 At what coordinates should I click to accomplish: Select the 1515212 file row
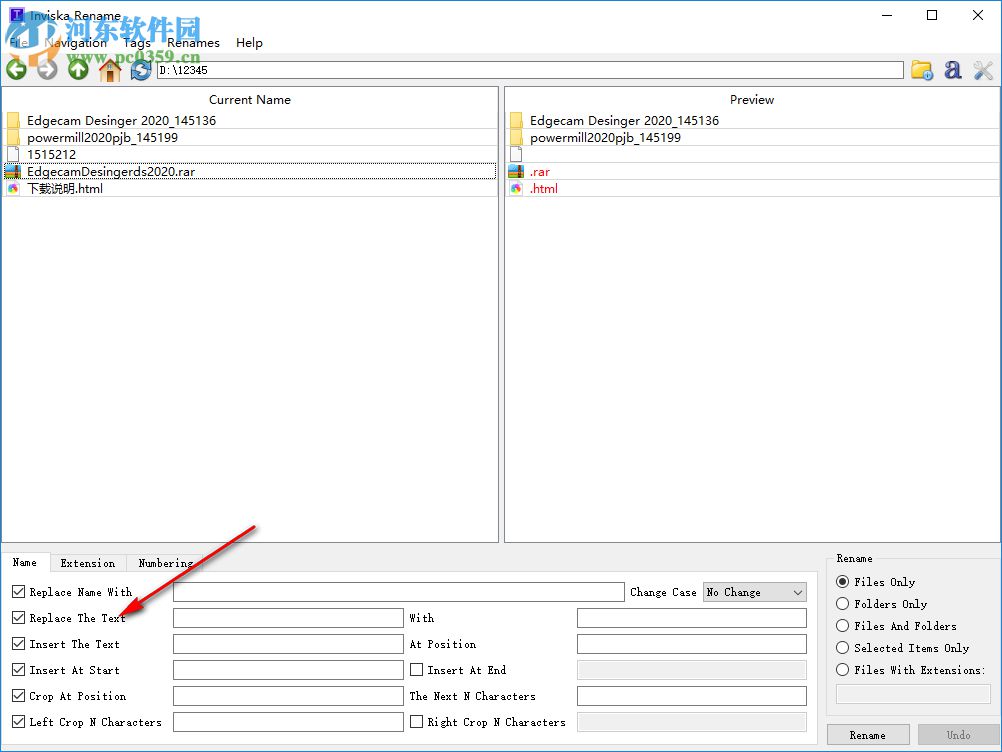click(x=250, y=154)
